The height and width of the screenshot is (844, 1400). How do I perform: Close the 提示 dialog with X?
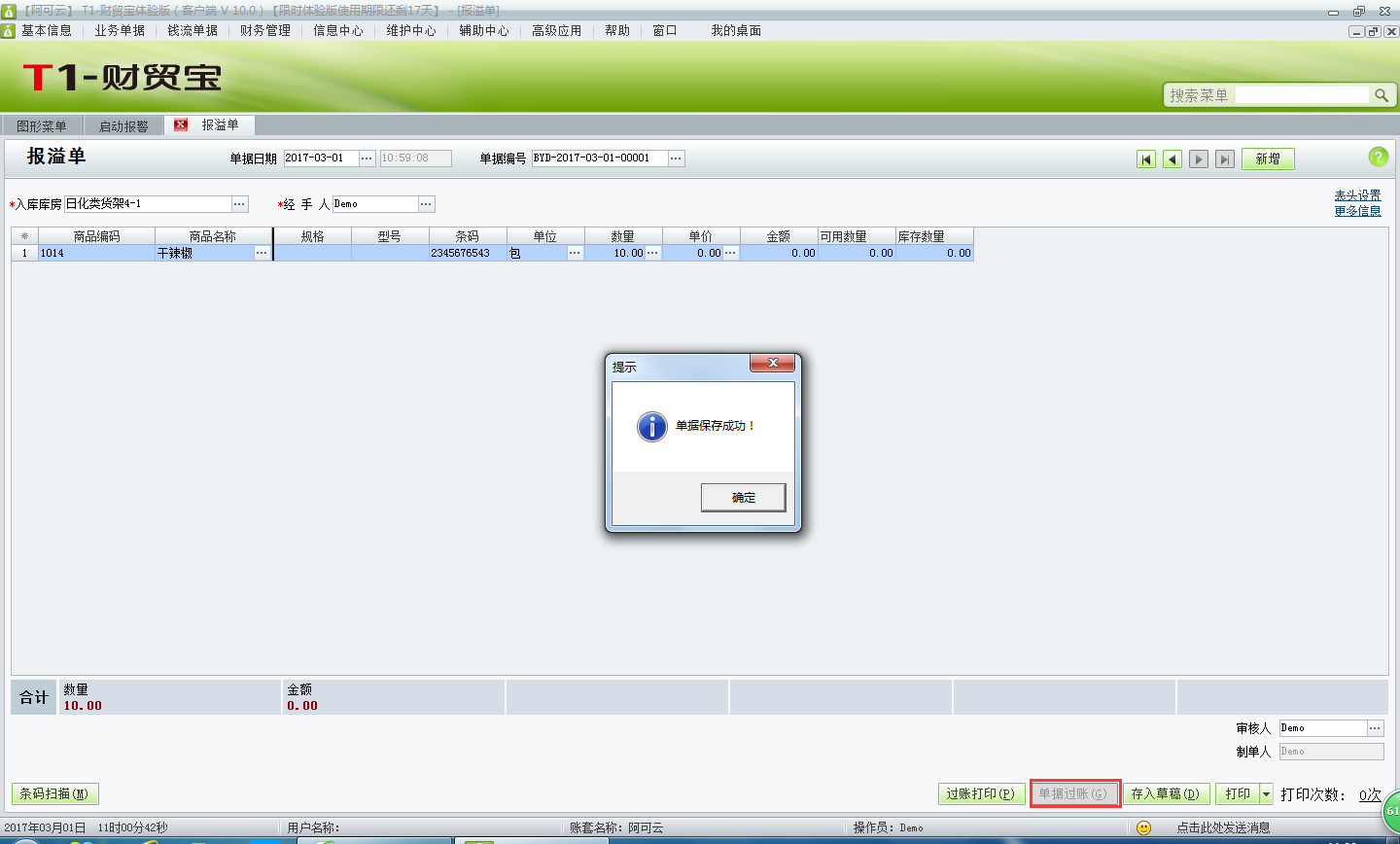(x=773, y=363)
